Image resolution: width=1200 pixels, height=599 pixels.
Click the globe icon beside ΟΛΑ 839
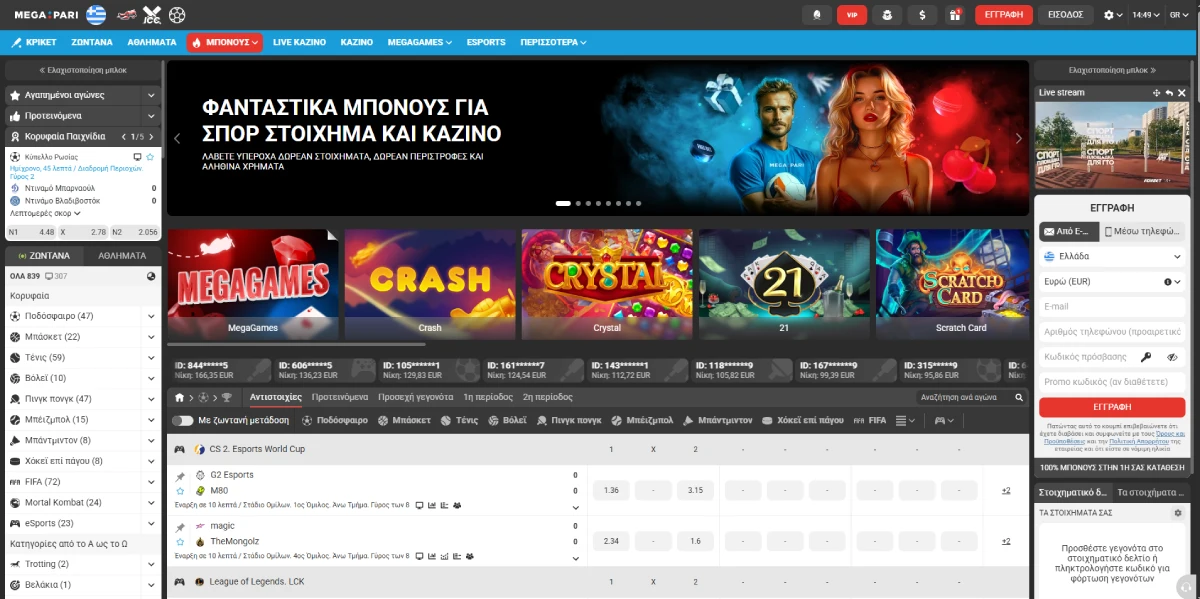tap(151, 276)
